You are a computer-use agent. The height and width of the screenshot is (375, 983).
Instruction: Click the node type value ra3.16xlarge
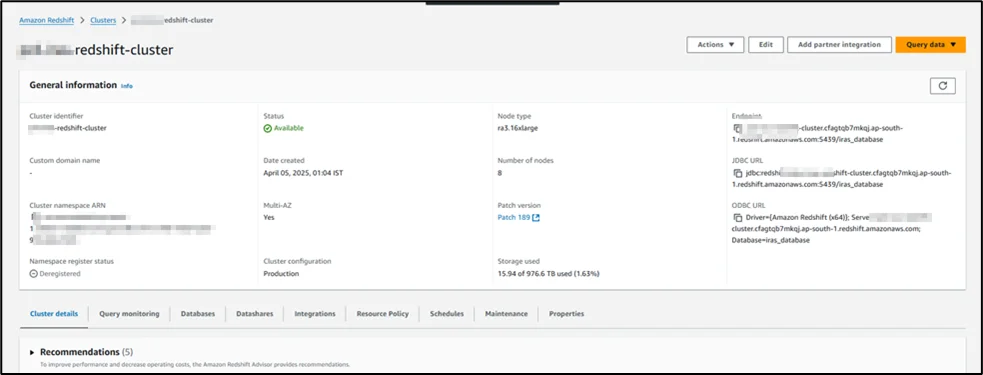tap(518, 128)
